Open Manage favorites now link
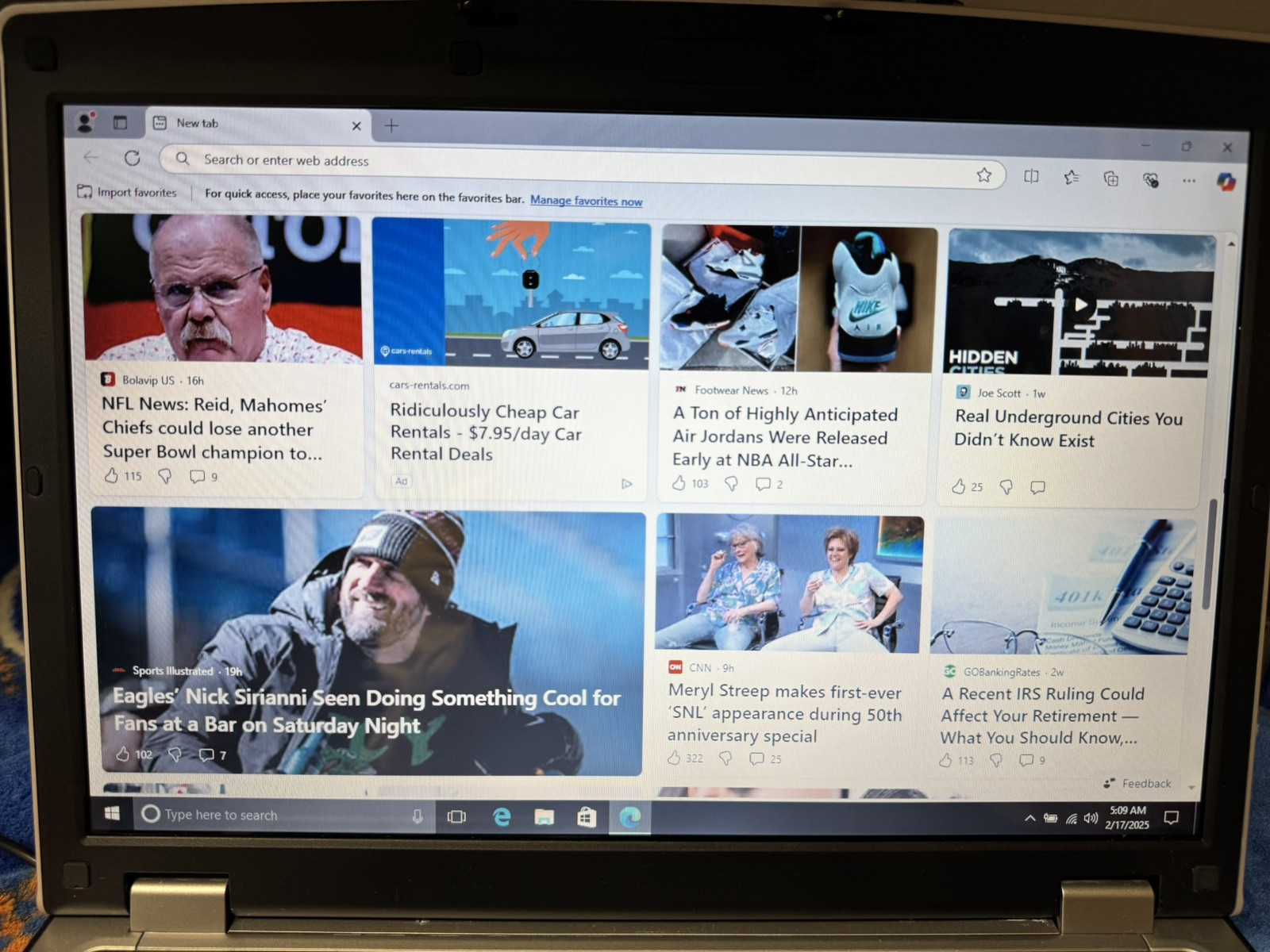 coord(587,201)
